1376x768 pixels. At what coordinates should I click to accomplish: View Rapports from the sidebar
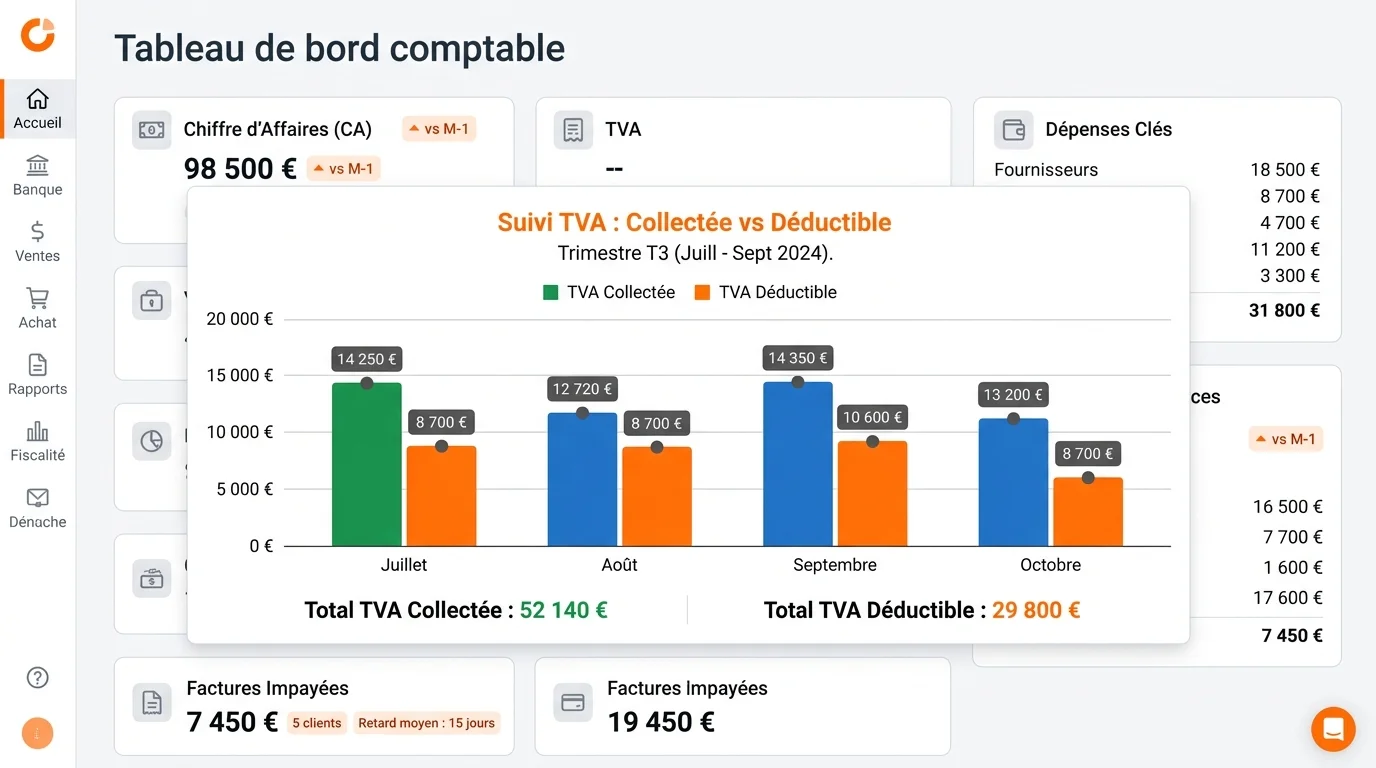click(x=37, y=375)
